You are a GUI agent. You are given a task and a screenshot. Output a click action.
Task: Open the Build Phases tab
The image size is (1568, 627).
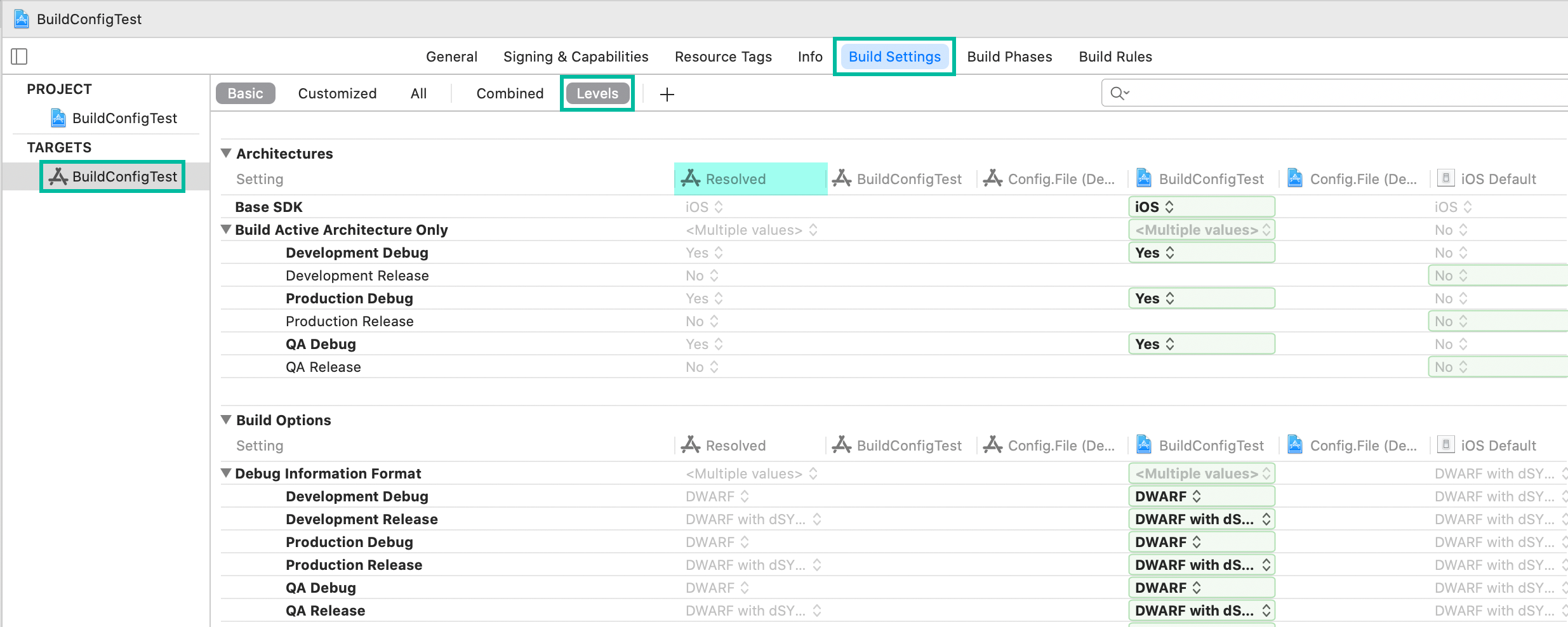1009,56
